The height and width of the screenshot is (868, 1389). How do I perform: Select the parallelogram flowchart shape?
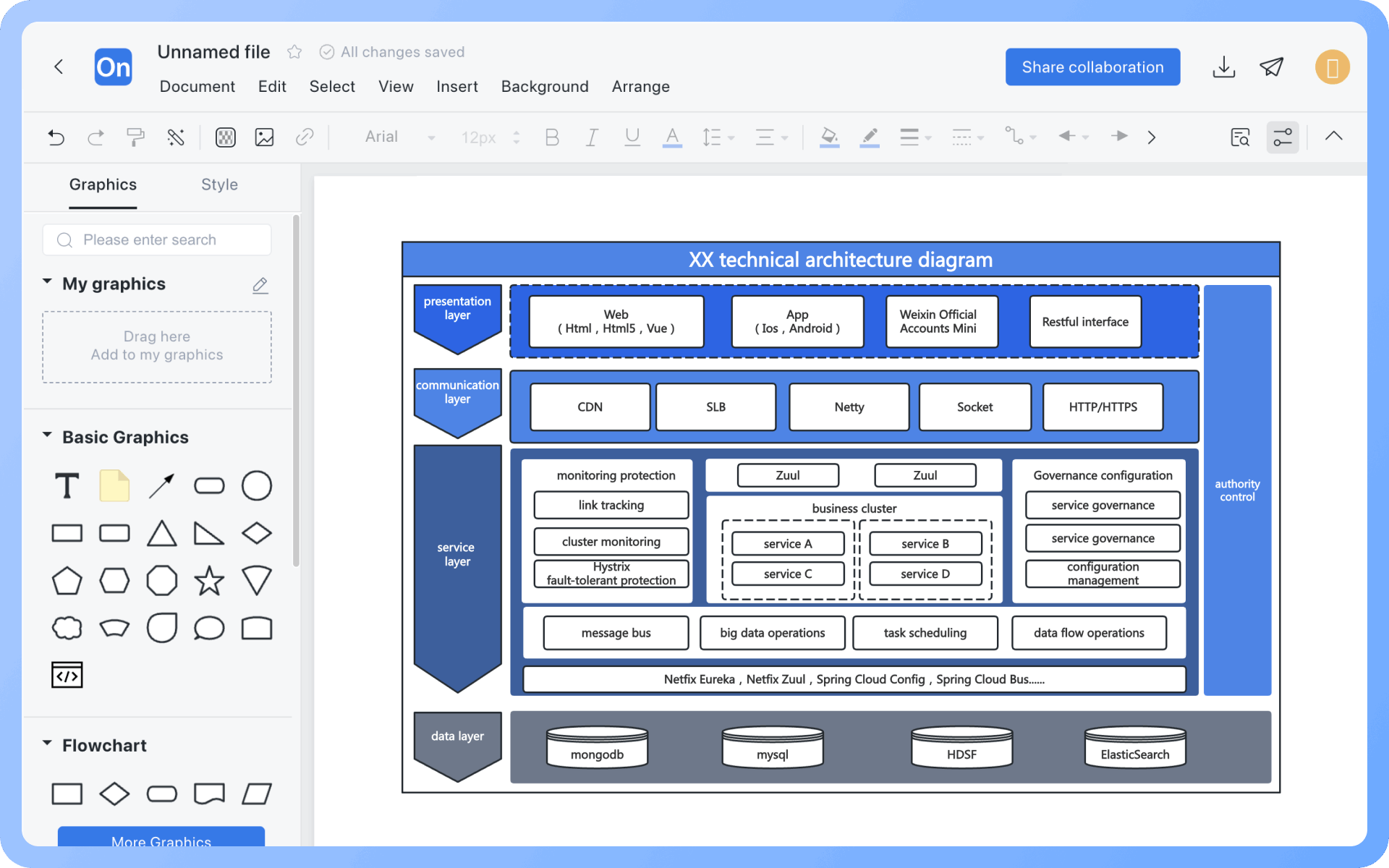tap(257, 793)
